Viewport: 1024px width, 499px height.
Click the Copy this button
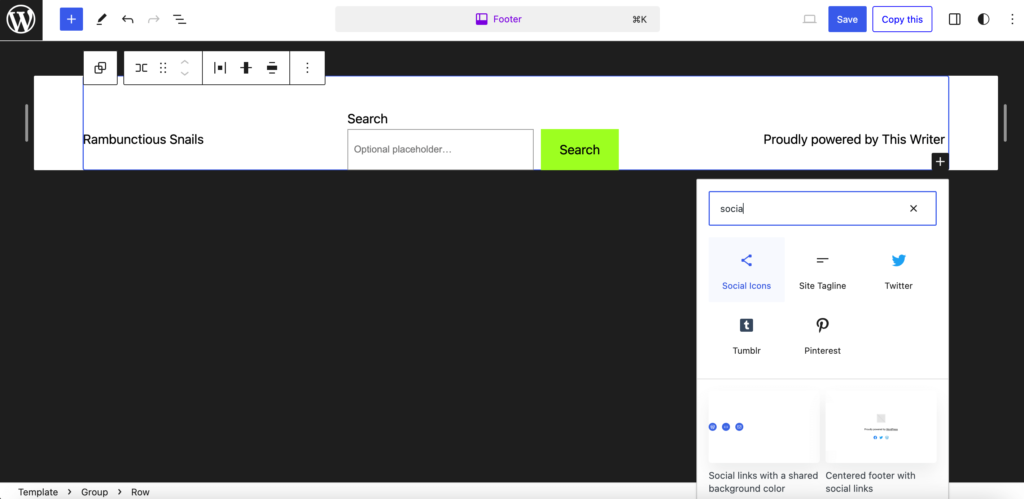(902, 20)
